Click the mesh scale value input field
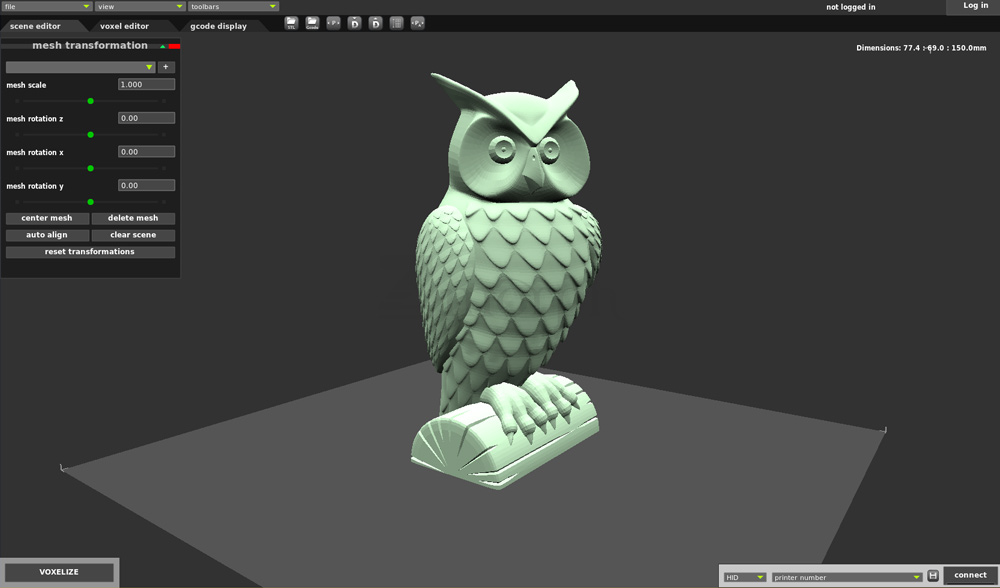The image size is (1000, 588). [x=146, y=85]
